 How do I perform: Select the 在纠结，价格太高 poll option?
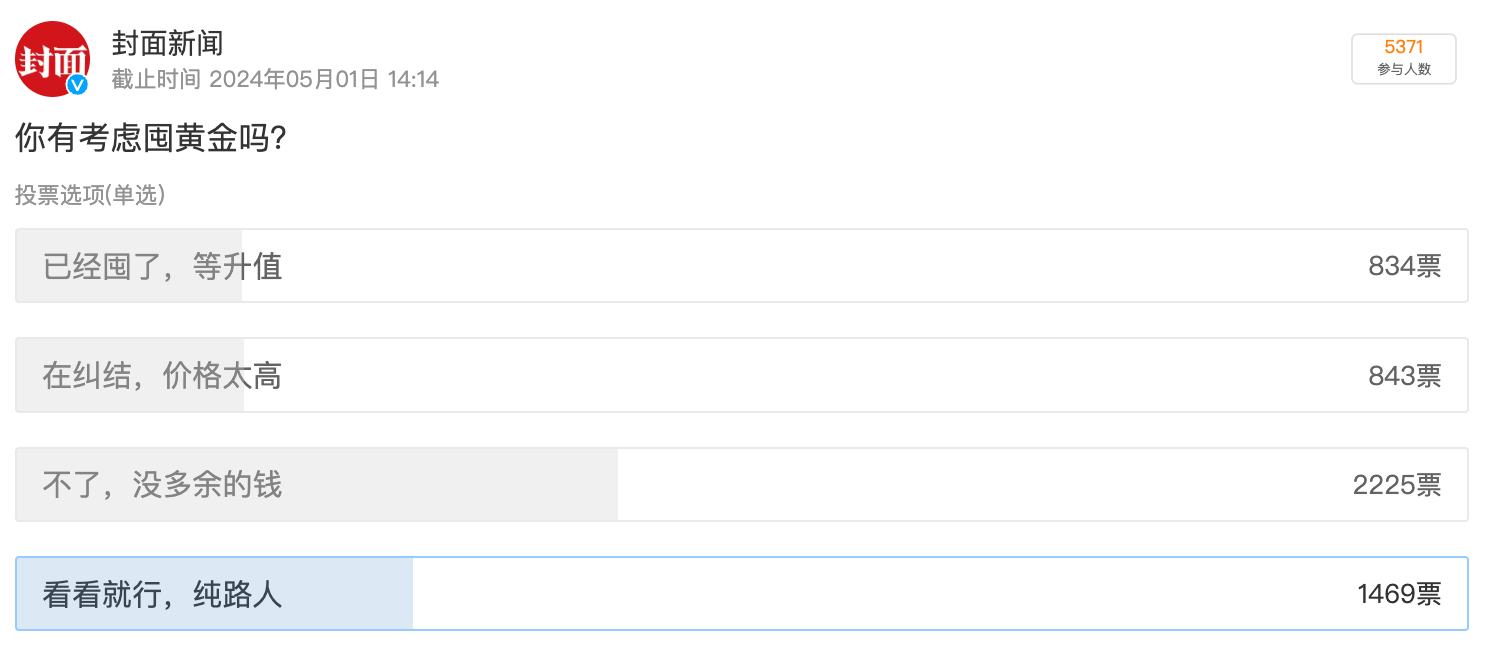741,375
